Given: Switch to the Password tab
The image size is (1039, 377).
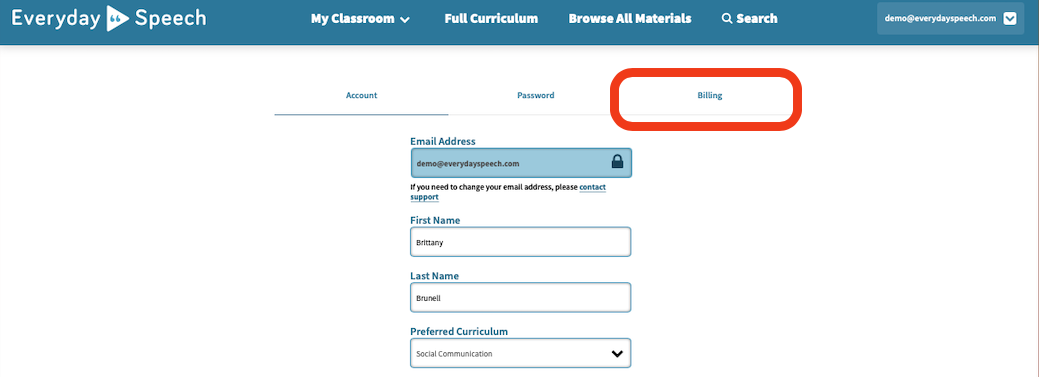Looking at the screenshot, I should click(x=535, y=95).
